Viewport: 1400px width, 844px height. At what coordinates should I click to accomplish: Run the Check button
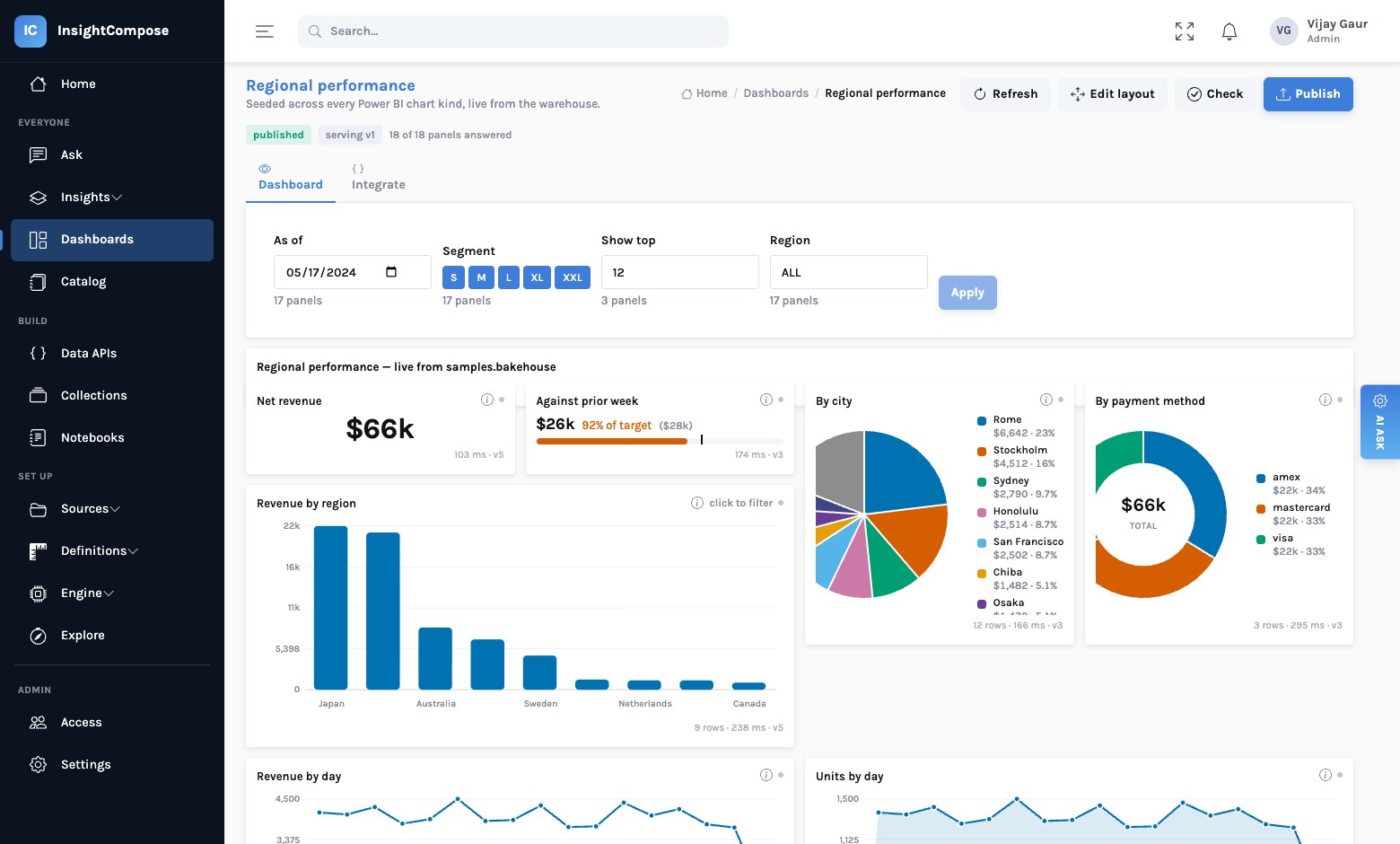[x=1215, y=94]
